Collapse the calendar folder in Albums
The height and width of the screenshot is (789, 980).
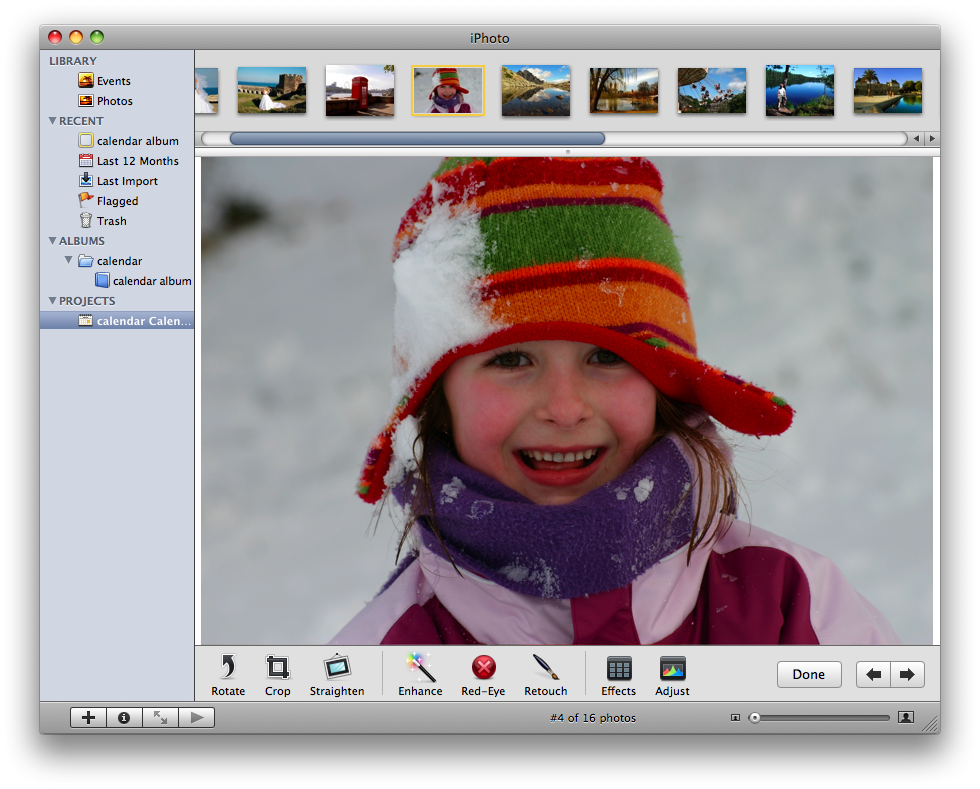tap(69, 261)
